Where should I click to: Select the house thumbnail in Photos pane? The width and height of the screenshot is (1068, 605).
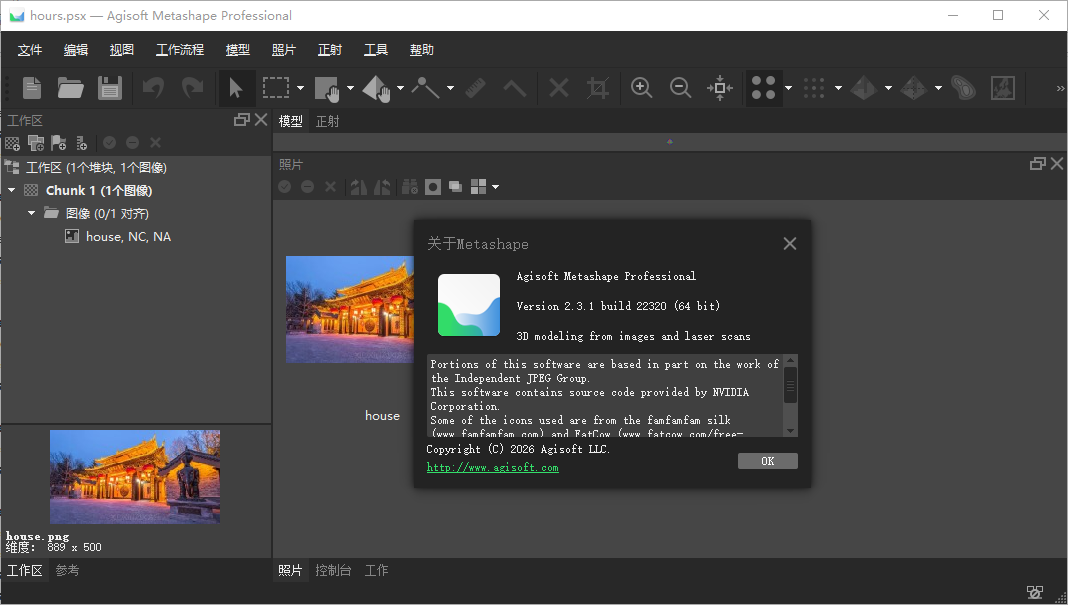tap(349, 309)
